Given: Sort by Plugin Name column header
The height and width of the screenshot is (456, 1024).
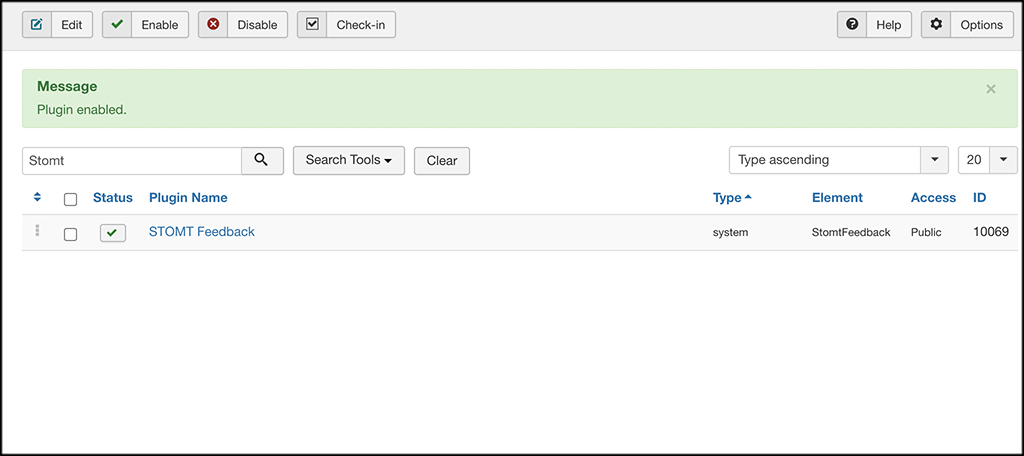Looking at the screenshot, I should pos(188,197).
